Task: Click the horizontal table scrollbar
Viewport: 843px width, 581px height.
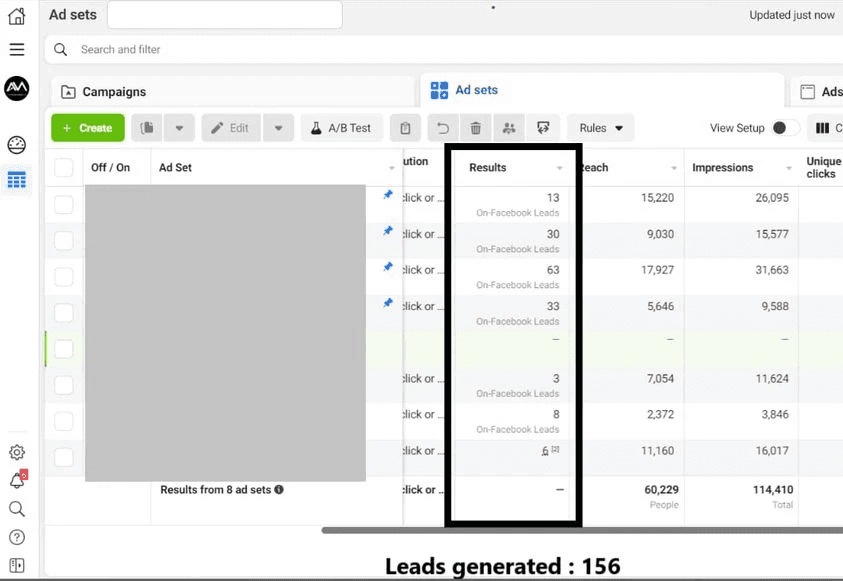Action: click(582, 530)
